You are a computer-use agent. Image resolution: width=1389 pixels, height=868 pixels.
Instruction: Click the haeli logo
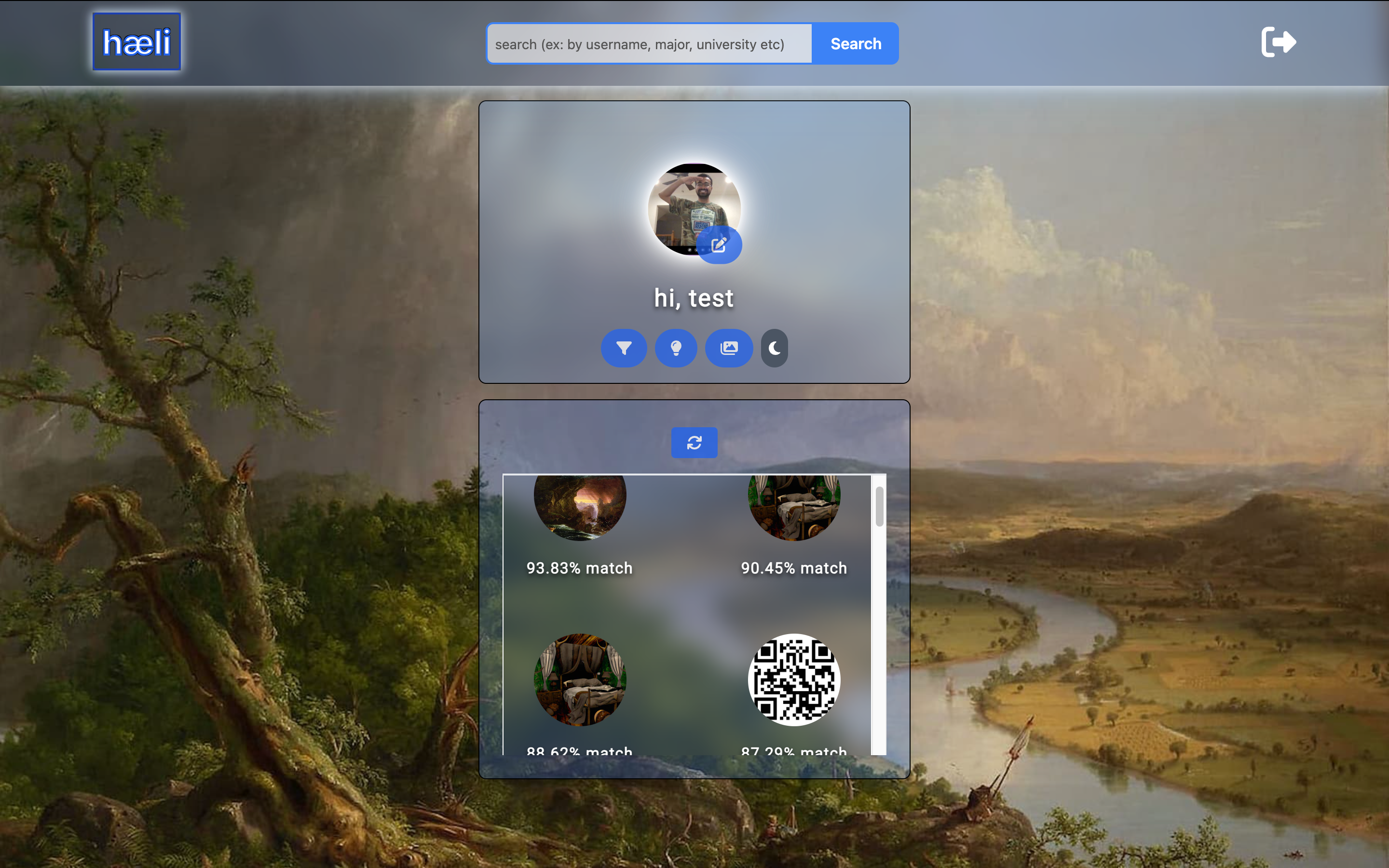click(136, 42)
